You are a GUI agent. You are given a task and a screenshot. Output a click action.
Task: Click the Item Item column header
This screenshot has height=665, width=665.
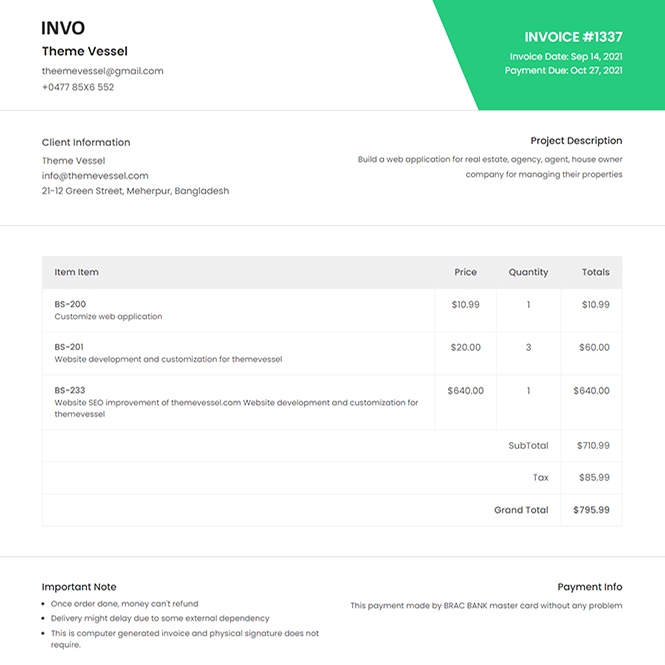coord(76,272)
